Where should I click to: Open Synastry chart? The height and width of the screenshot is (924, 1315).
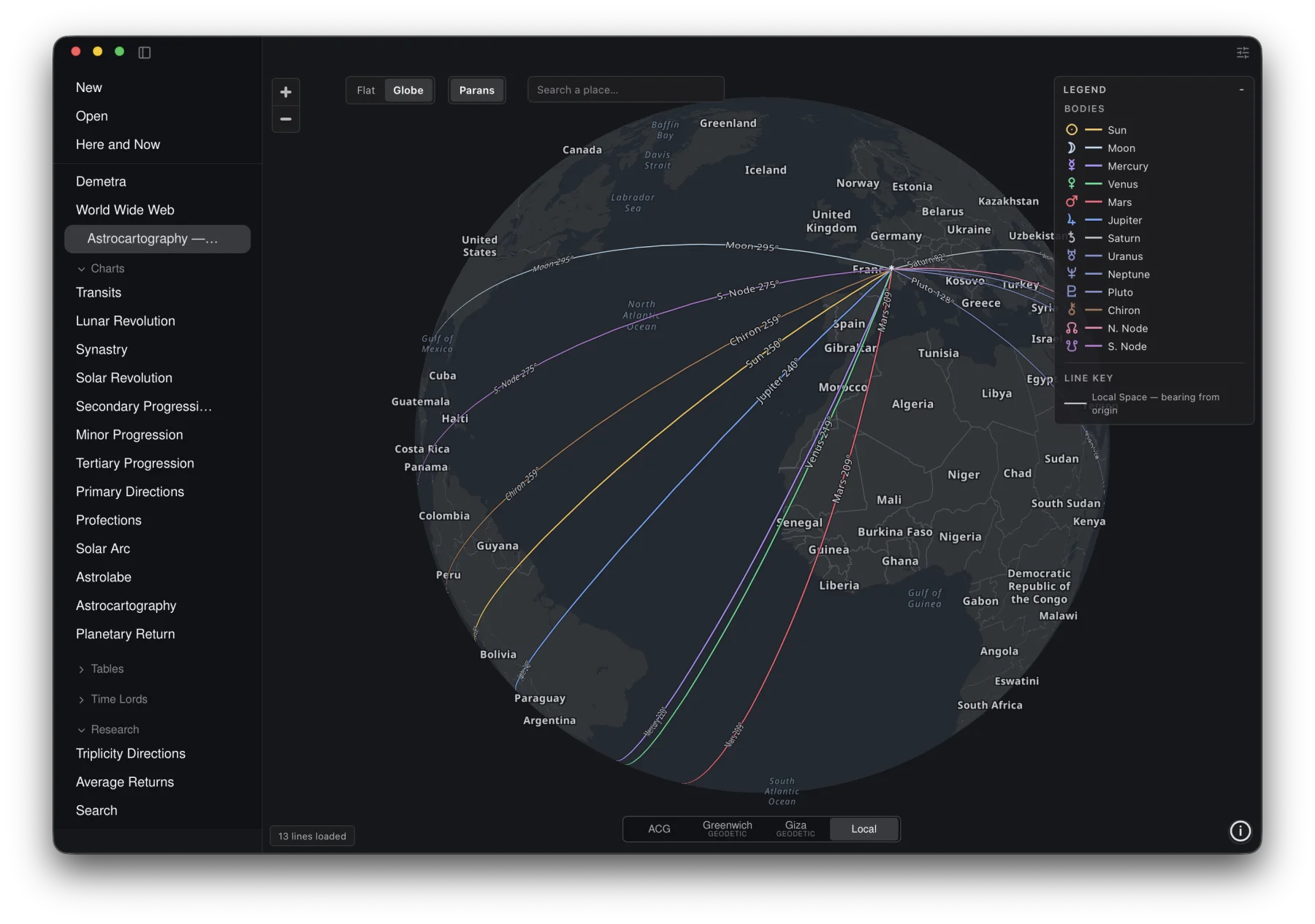click(x=102, y=350)
